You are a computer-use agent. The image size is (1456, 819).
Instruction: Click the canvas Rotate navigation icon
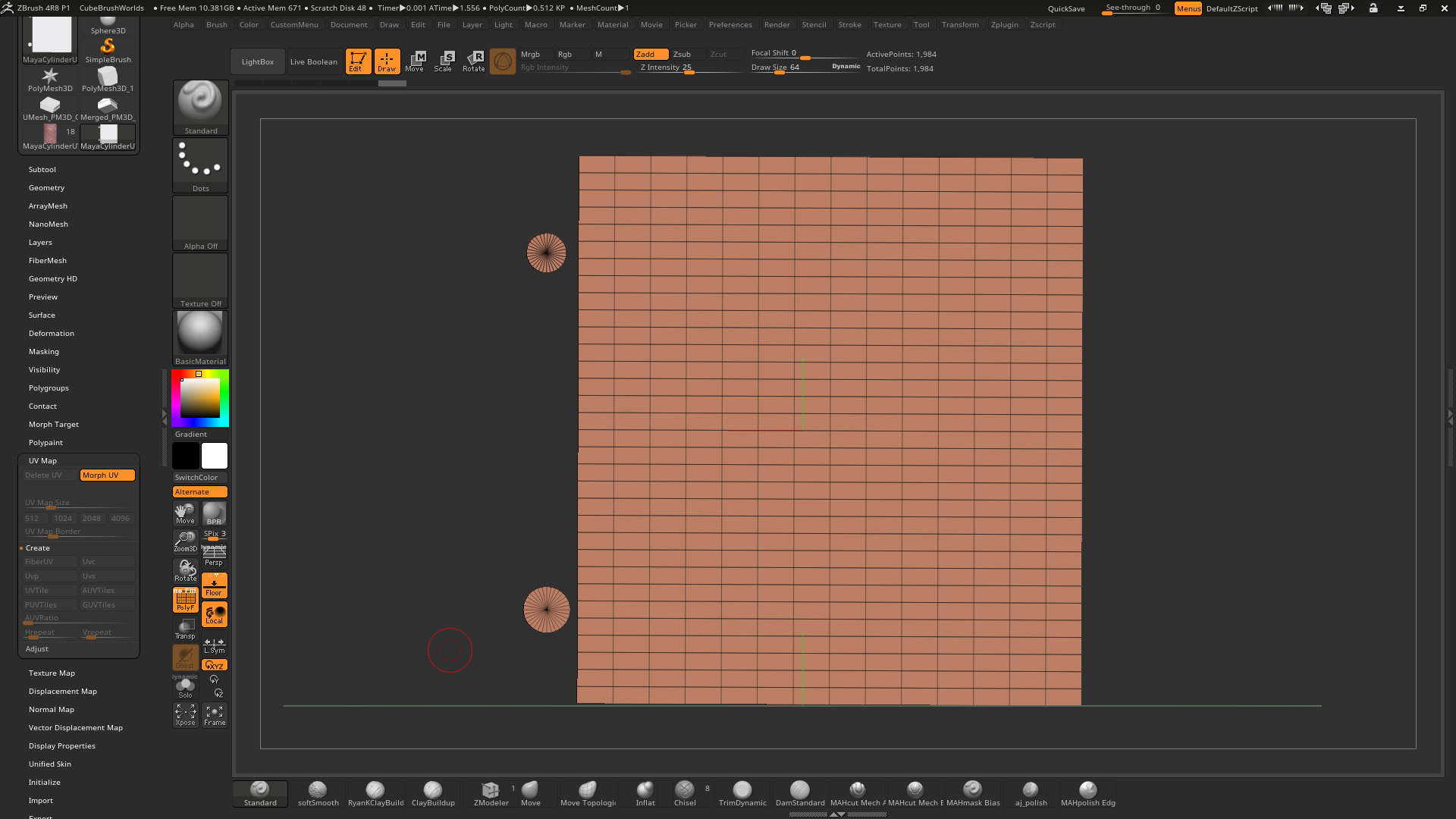186,570
